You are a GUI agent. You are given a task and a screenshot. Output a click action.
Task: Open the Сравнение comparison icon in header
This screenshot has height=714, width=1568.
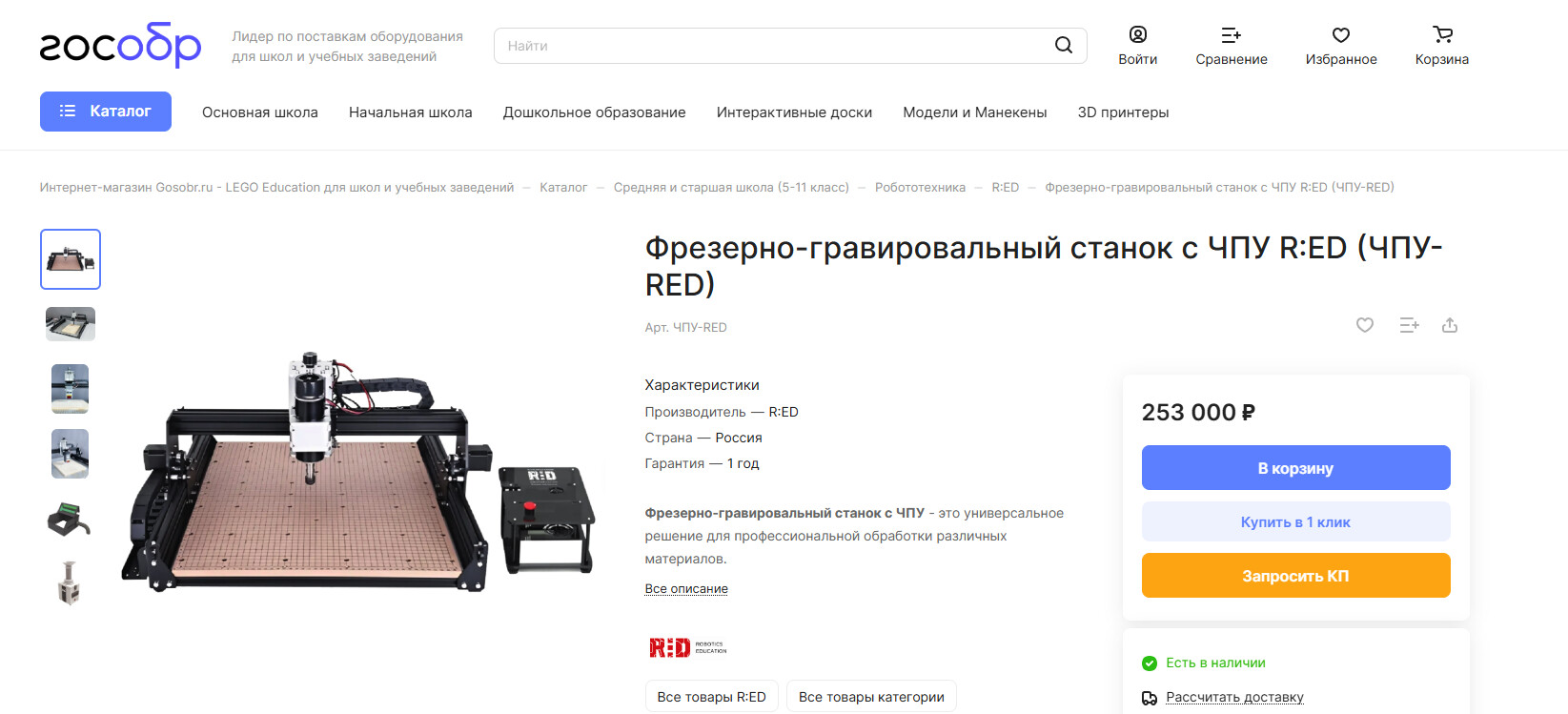tap(1232, 34)
